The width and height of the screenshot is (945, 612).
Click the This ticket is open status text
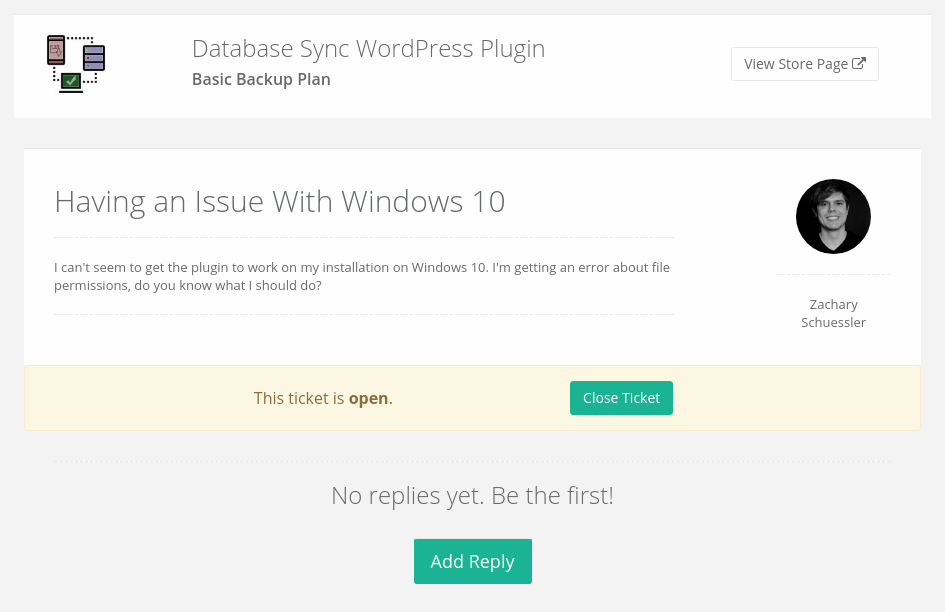pos(323,399)
